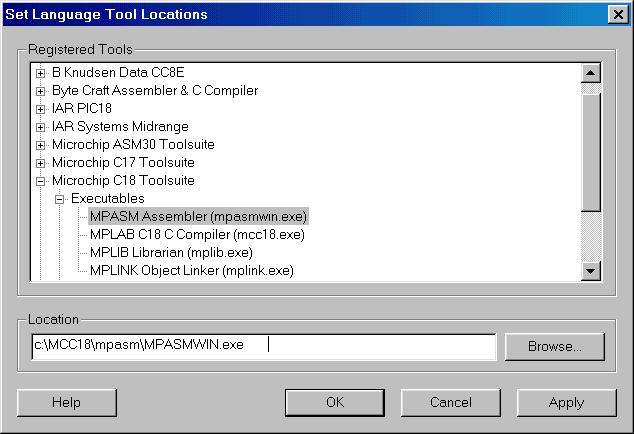The height and width of the screenshot is (434, 634).
Task: Select the IAR PIC18 entry
Action: click(x=82, y=108)
